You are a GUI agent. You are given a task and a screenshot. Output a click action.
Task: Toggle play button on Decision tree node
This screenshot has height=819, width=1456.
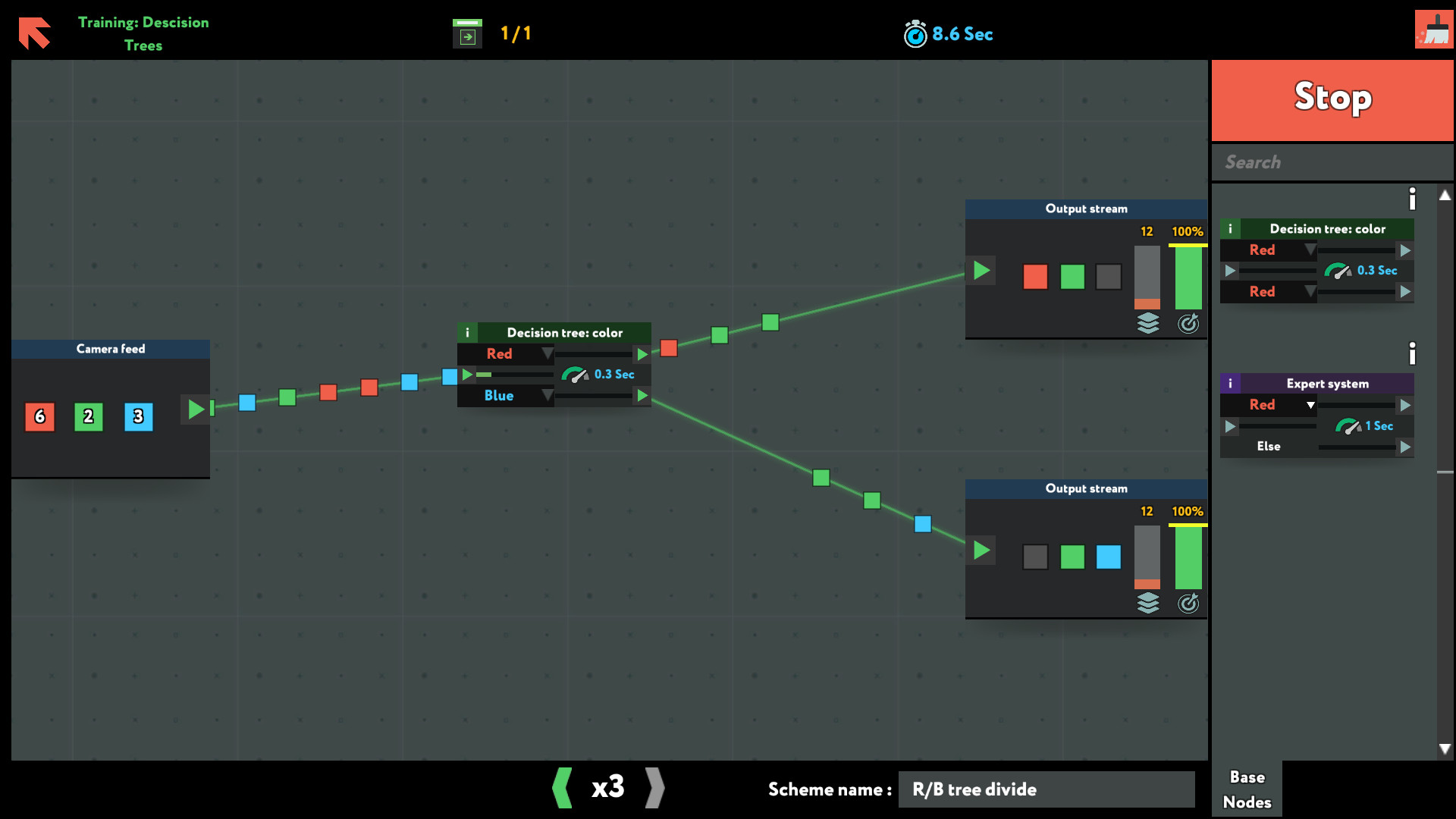click(x=467, y=374)
